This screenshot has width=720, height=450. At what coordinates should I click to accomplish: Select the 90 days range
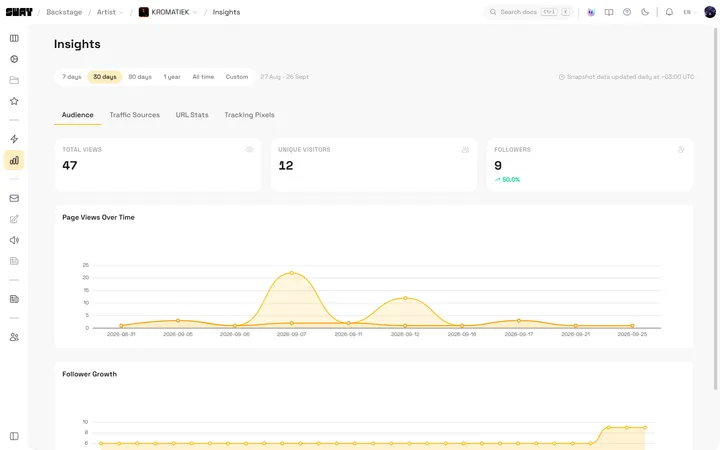(140, 77)
